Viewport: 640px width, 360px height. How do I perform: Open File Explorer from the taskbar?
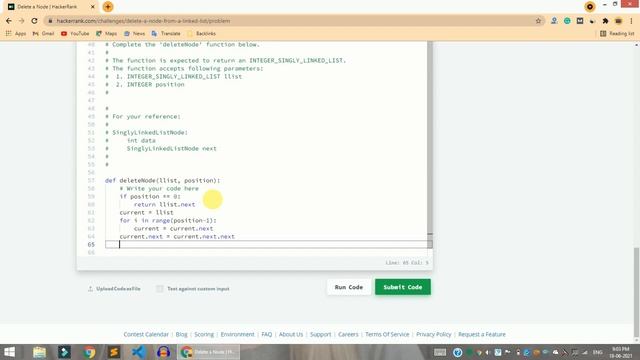[39, 352]
